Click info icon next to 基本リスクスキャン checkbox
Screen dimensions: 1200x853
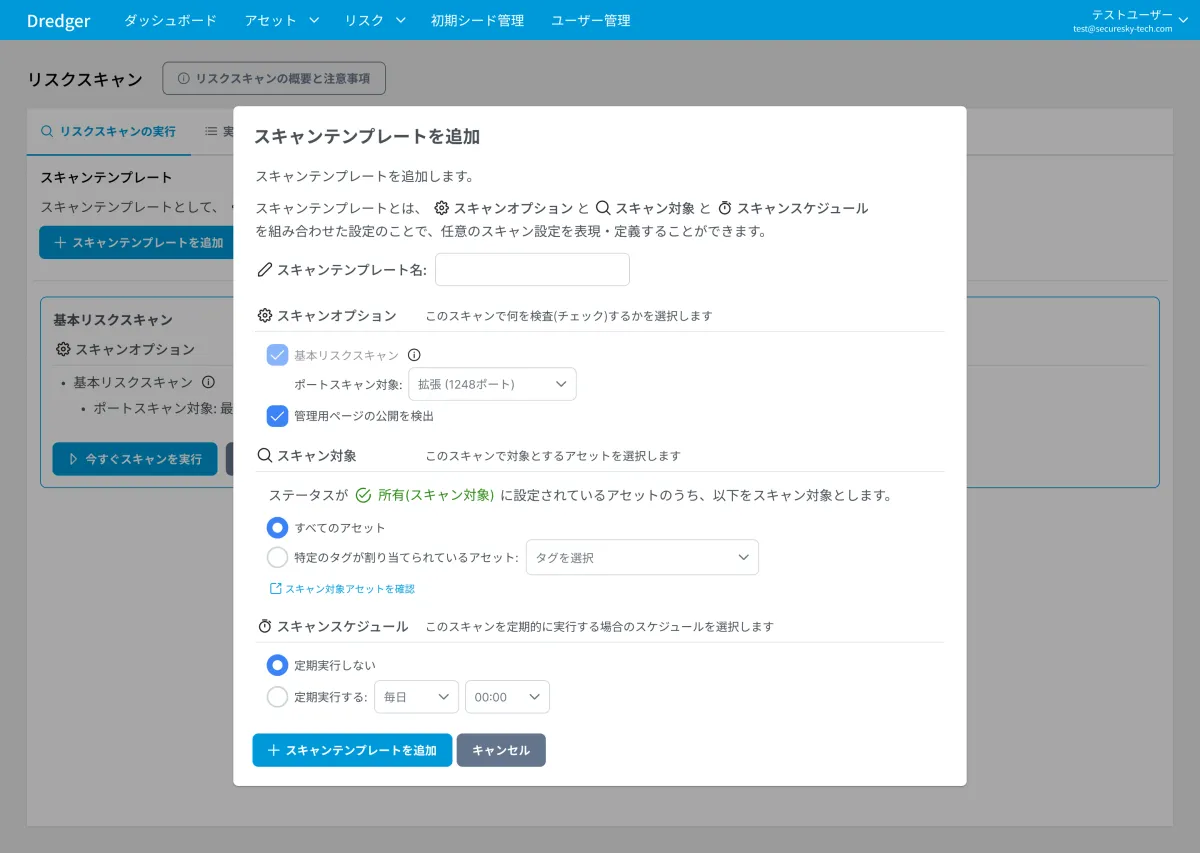point(414,355)
